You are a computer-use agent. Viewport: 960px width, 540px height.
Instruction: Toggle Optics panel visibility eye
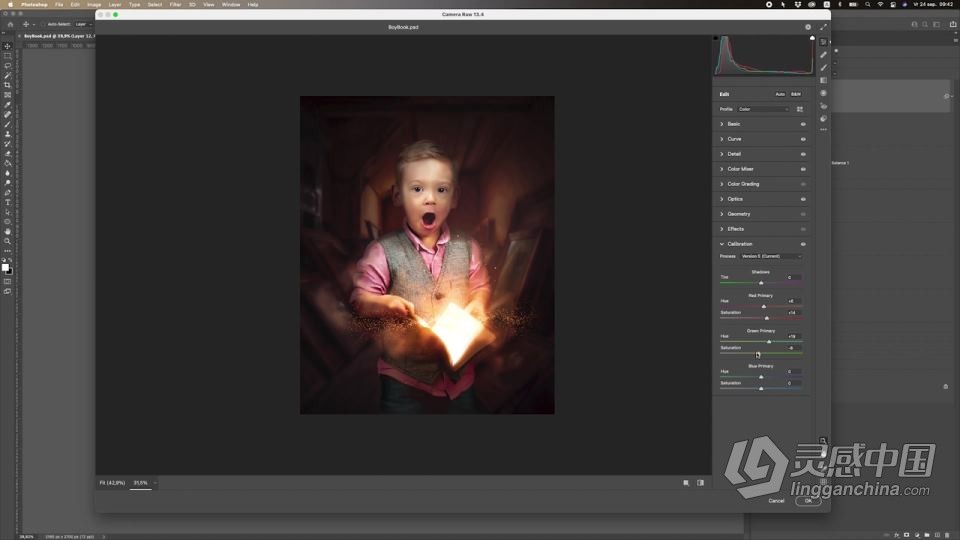click(803, 199)
